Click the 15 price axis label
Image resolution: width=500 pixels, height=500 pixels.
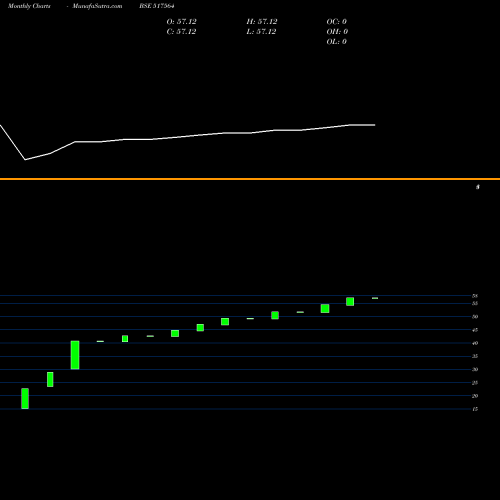pos(475,409)
